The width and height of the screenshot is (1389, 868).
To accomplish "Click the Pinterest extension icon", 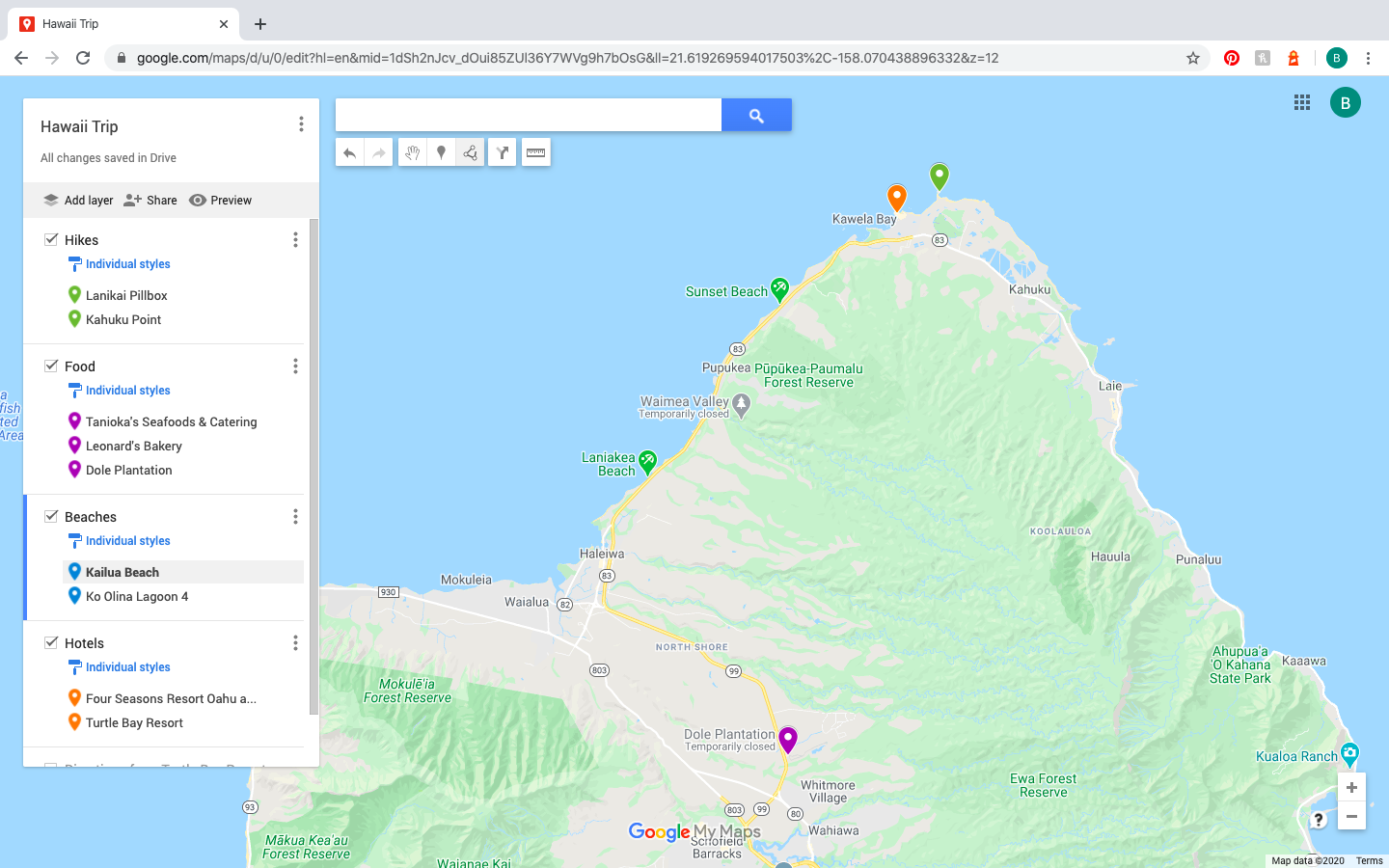I will [x=1232, y=58].
